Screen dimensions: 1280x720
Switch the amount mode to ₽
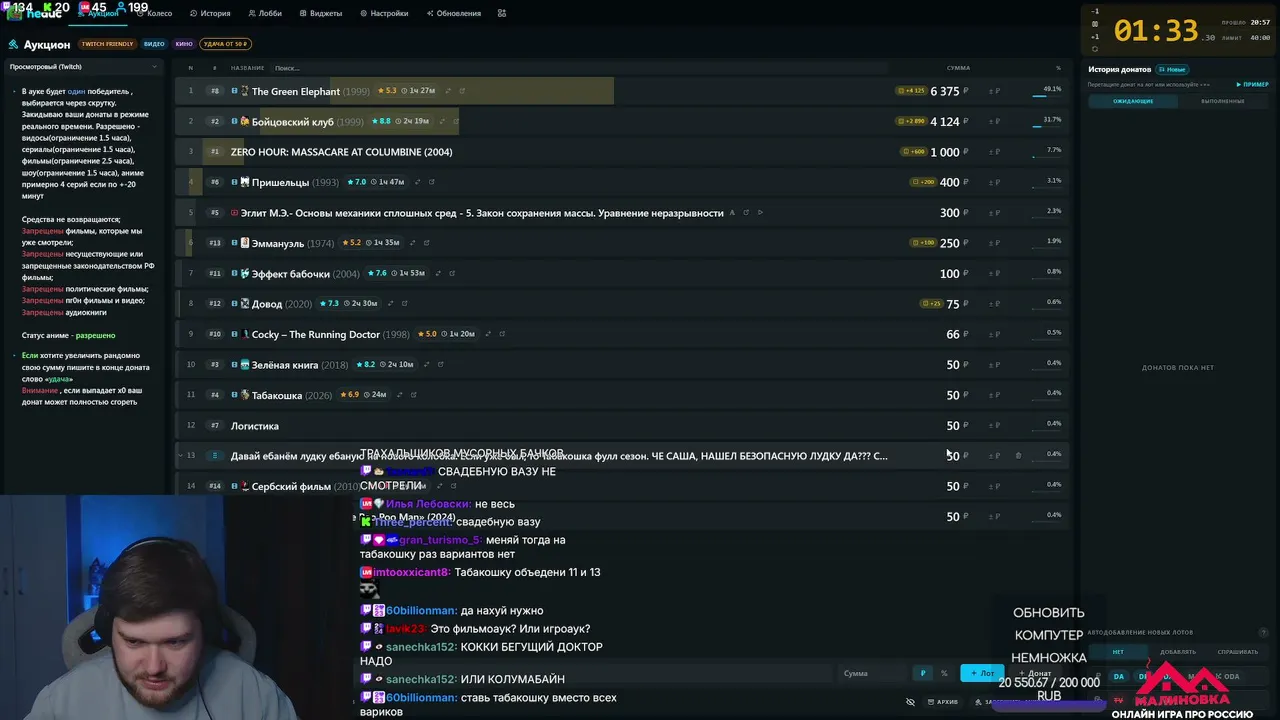(923, 673)
